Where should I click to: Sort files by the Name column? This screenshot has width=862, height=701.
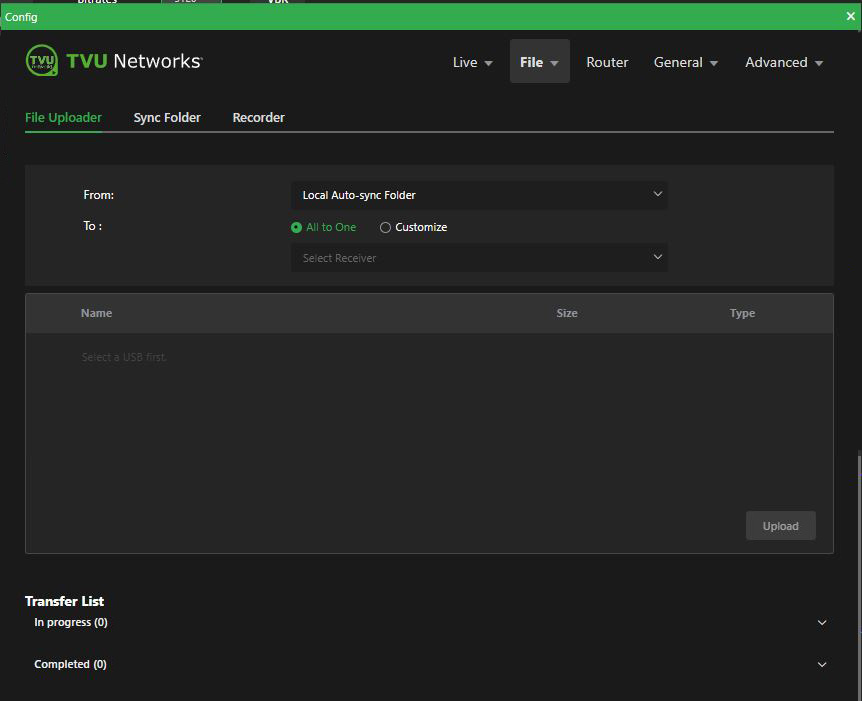coord(96,313)
